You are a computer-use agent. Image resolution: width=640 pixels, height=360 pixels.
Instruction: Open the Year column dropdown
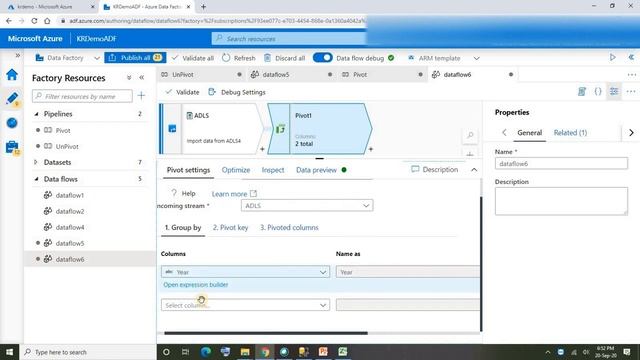[245, 272]
